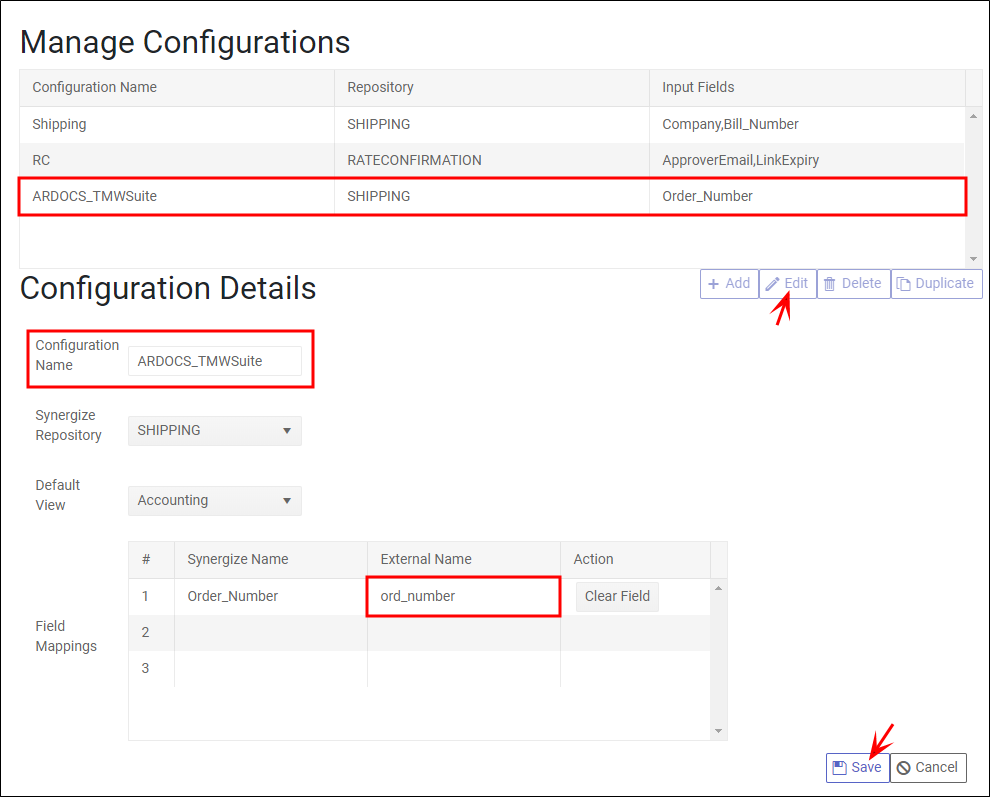Screen dimensions: 990x797
Task: Click the Edit pencil icon
Action: pyautogui.click(x=775, y=283)
